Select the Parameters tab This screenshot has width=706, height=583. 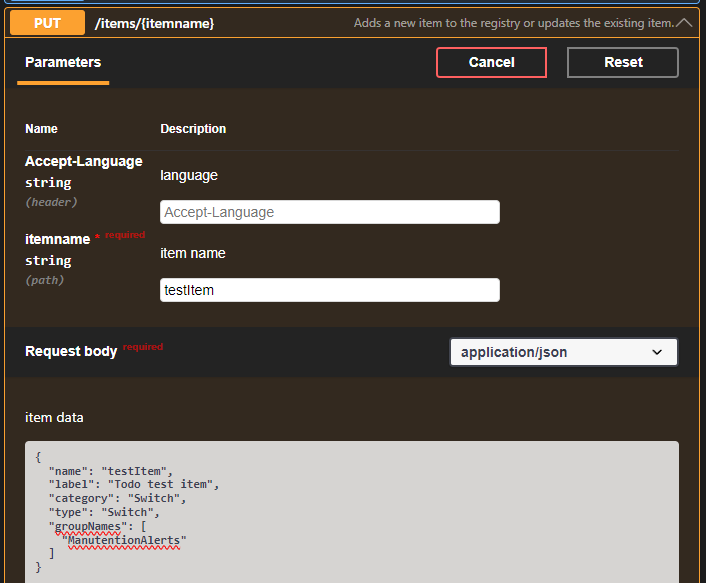click(x=63, y=62)
